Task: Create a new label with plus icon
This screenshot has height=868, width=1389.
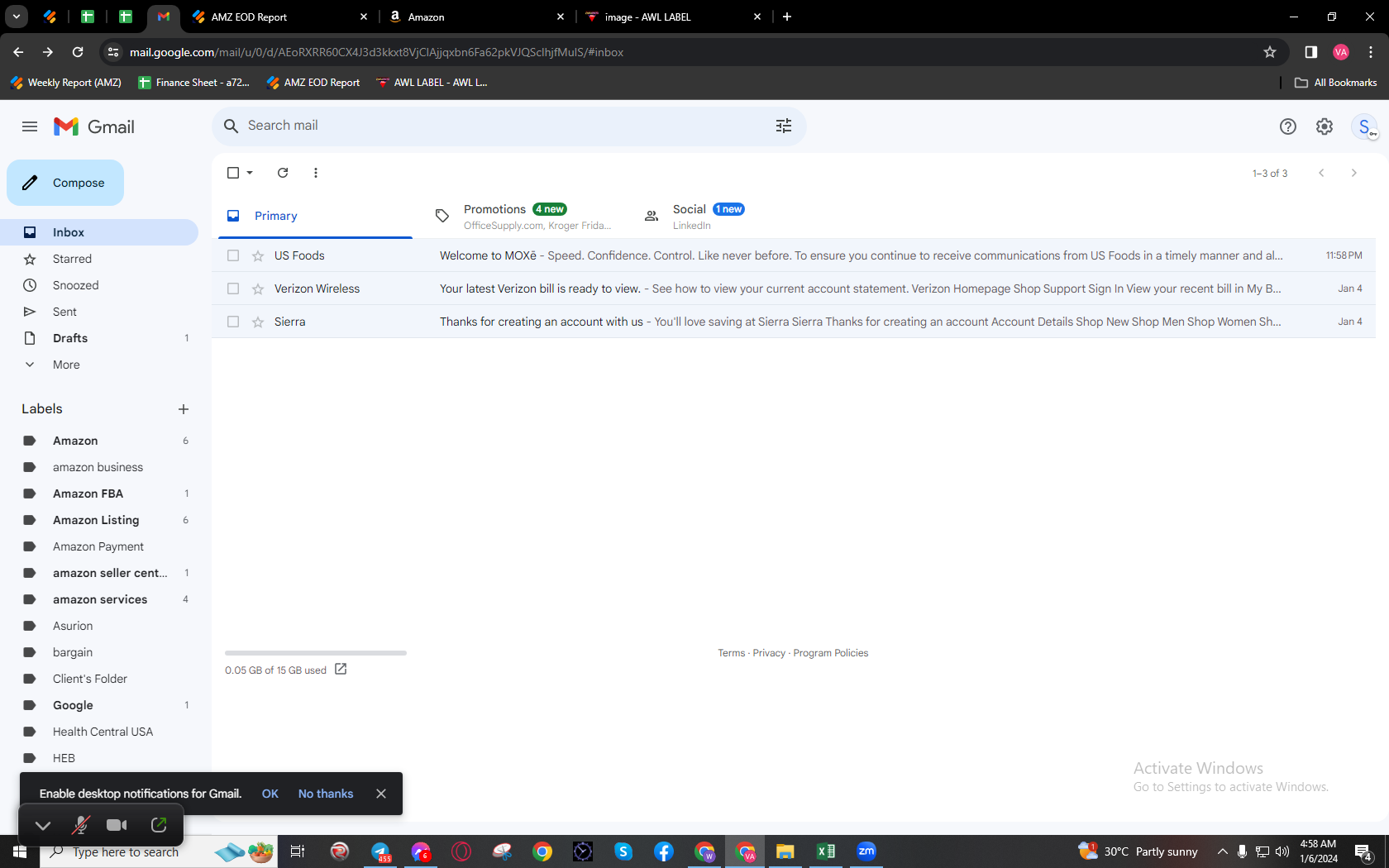Action: pyautogui.click(x=184, y=409)
